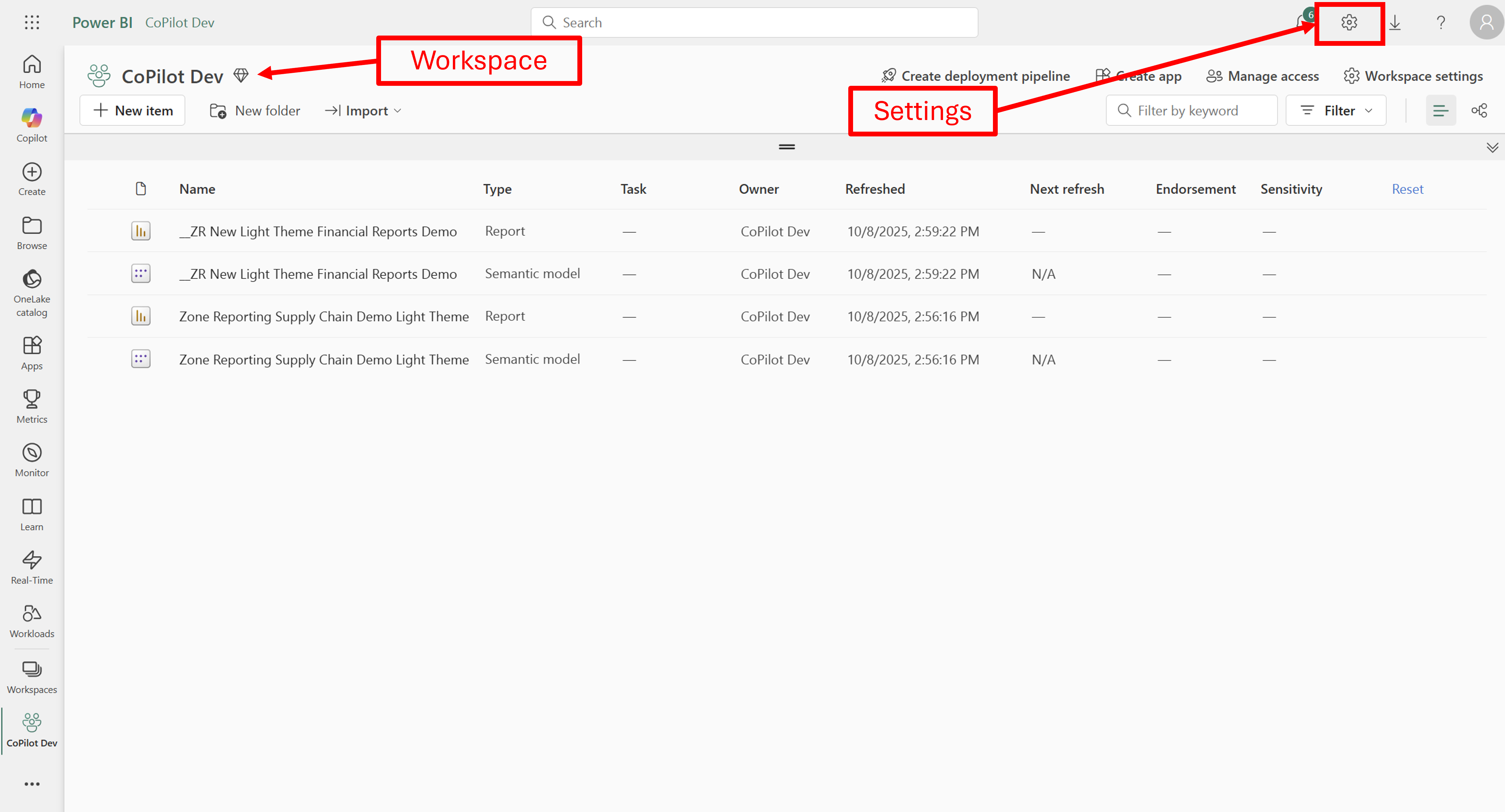Expand the Import dropdown

point(363,110)
